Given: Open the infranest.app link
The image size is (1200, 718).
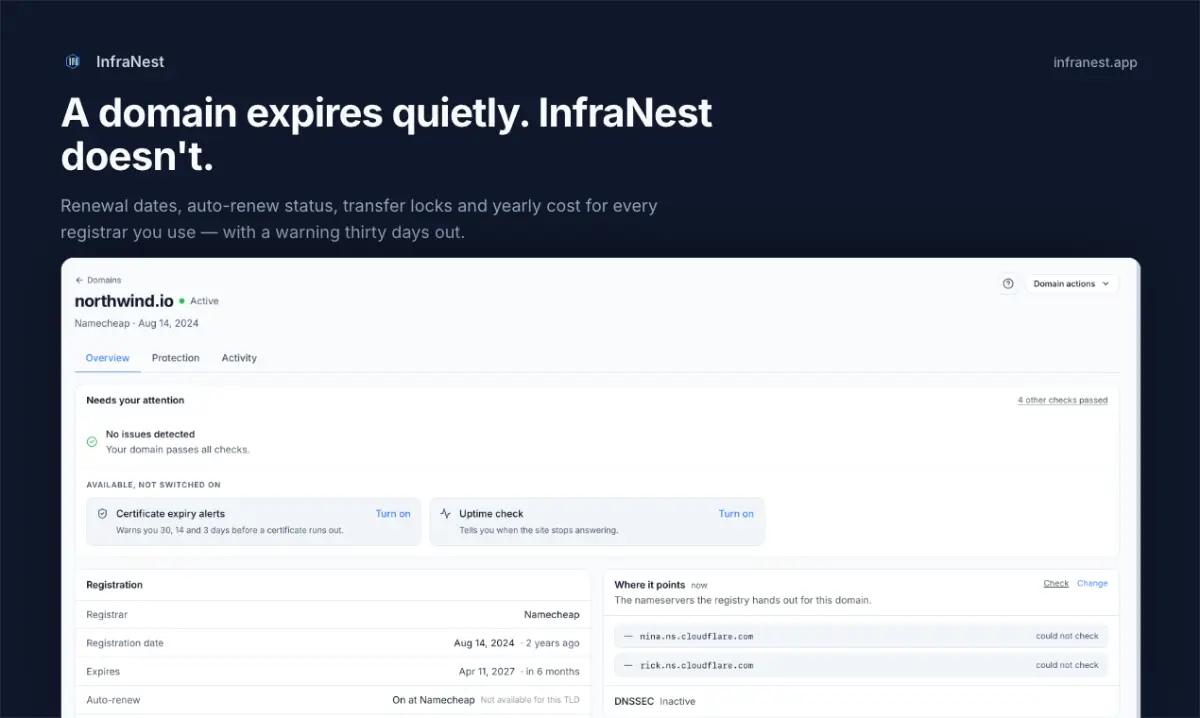Looking at the screenshot, I should coord(1095,62).
